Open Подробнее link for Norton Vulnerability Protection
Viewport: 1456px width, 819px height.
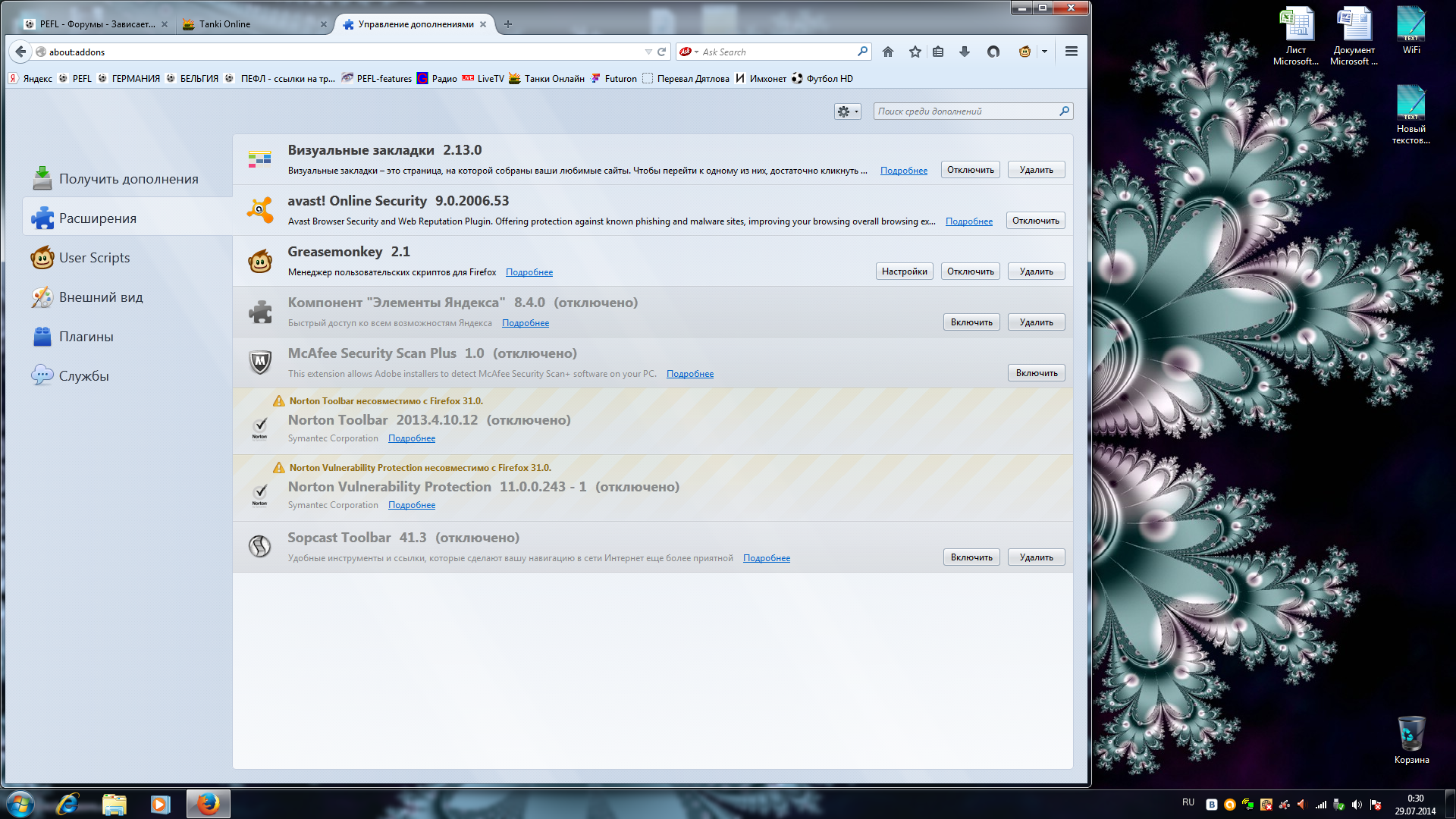412,505
